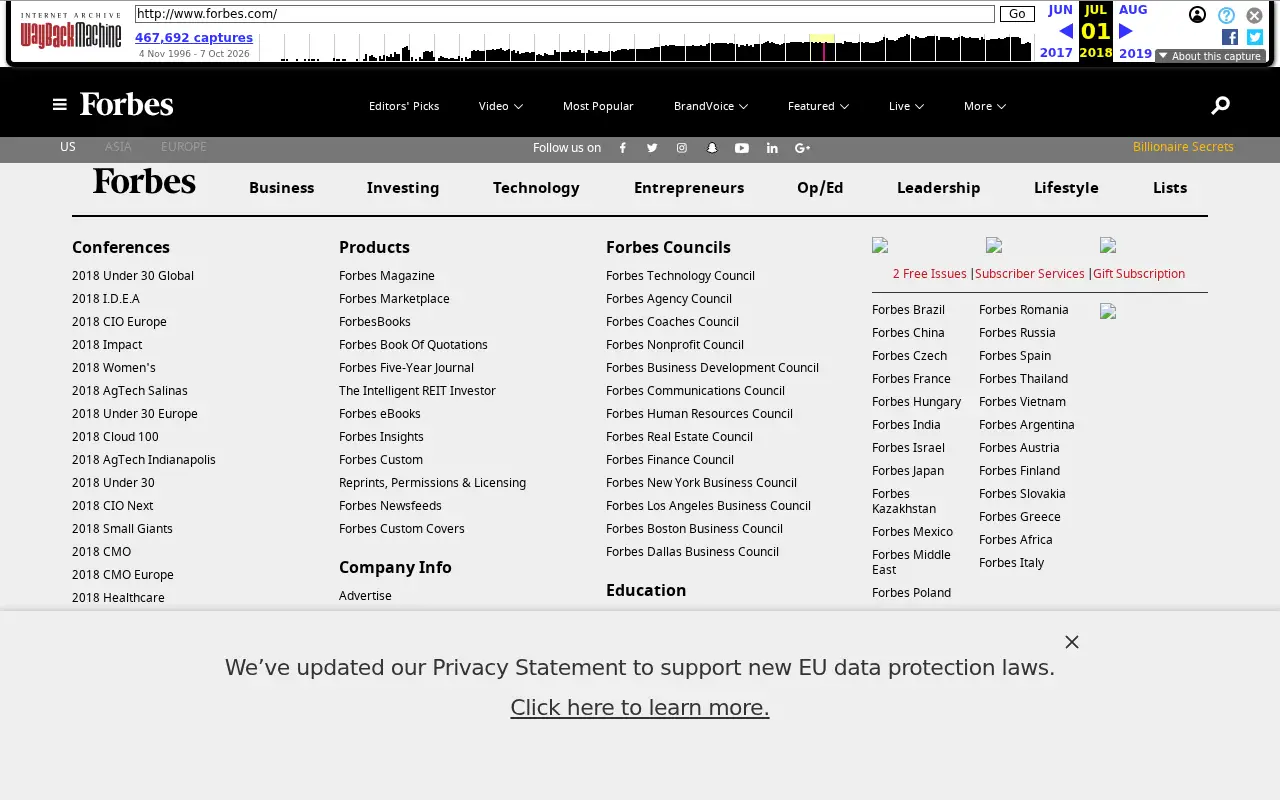
Task: Open Forbes Instagram icon
Action: (x=682, y=148)
